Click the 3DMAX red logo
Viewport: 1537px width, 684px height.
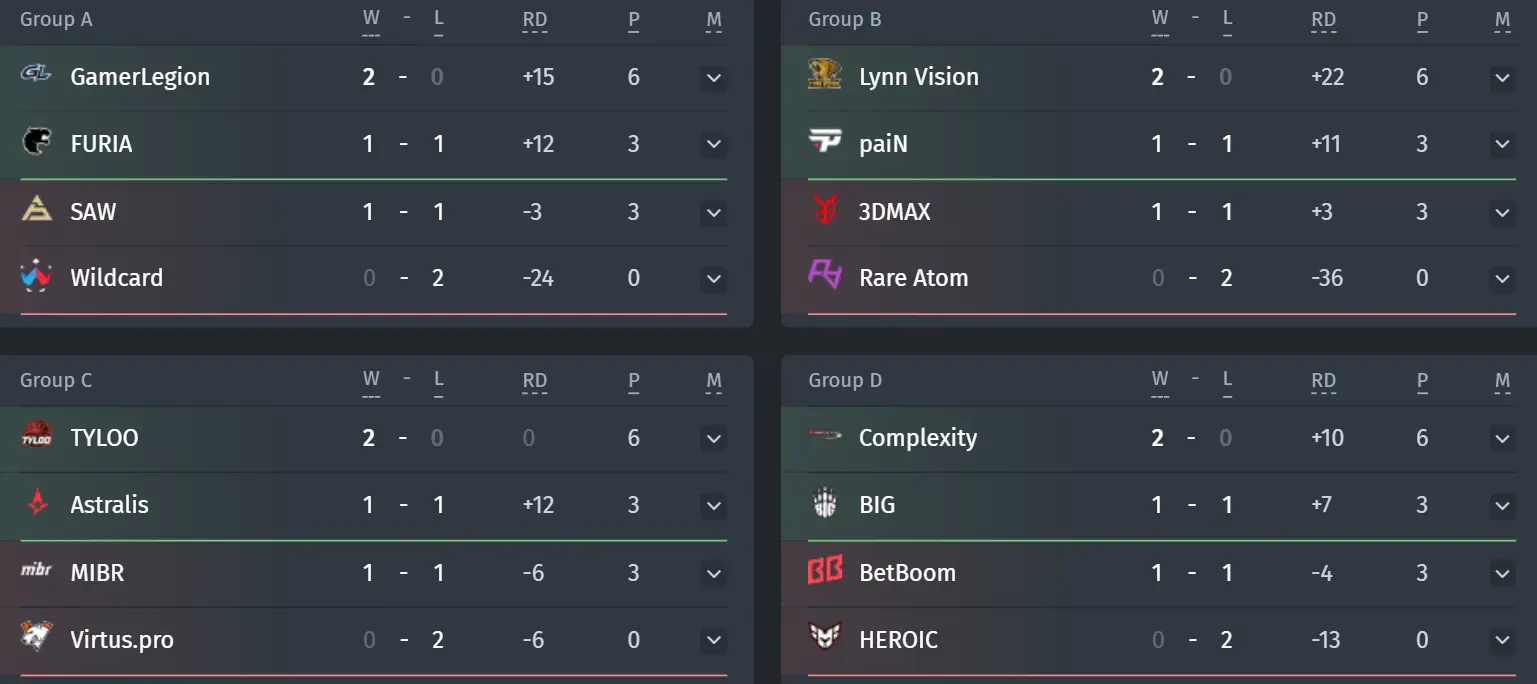pos(825,211)
